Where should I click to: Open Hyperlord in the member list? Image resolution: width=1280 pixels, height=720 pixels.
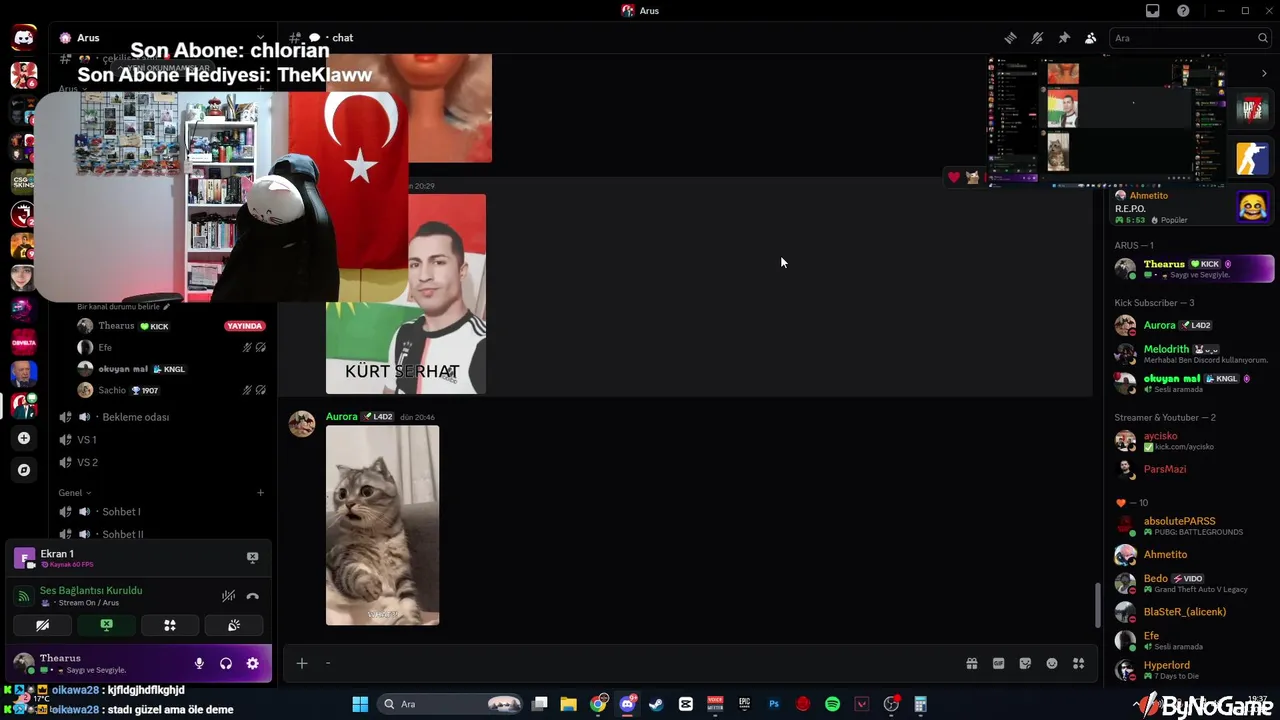1193,669
